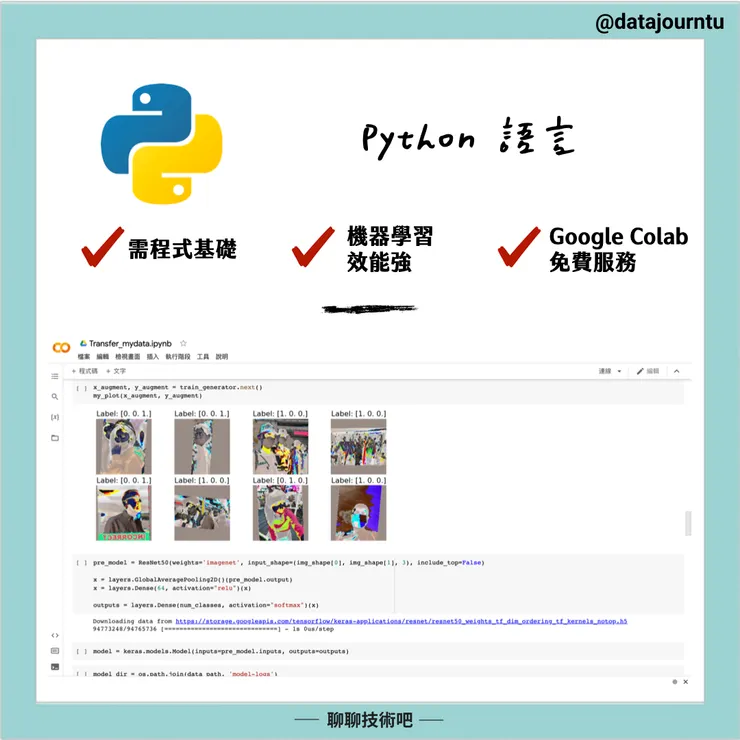This screenshot has height=740, width=740.
Task: Add a code cell with + 程式碼
Action: coord(84,371)
